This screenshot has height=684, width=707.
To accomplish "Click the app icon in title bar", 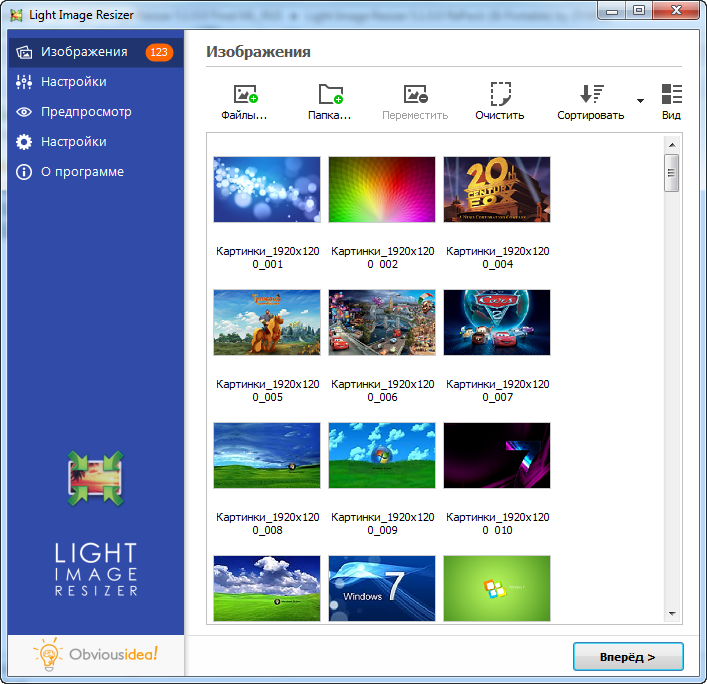I will 16,15.
